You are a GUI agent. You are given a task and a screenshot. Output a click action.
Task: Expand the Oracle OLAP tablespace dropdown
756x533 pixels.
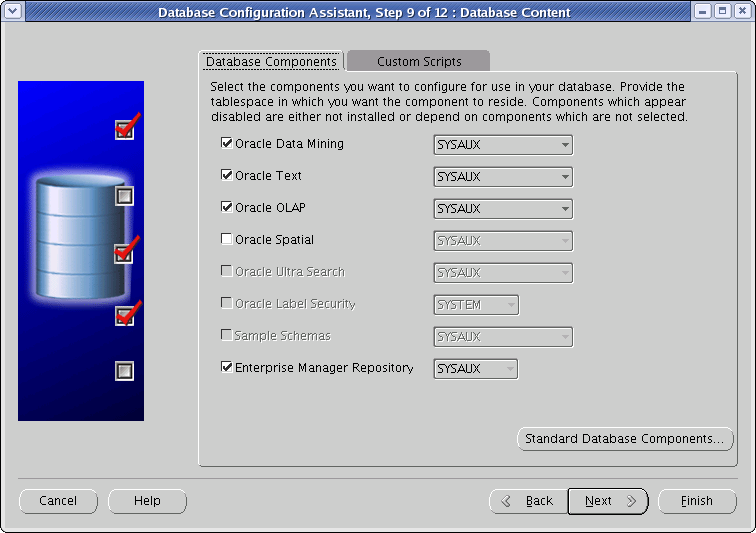tap(503, 208)
